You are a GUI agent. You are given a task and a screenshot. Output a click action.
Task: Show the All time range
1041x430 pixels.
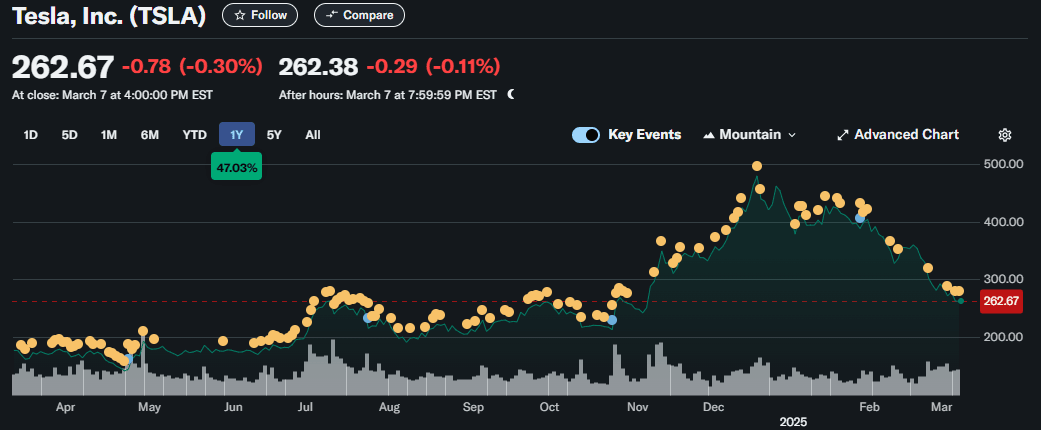pos(313,135)
